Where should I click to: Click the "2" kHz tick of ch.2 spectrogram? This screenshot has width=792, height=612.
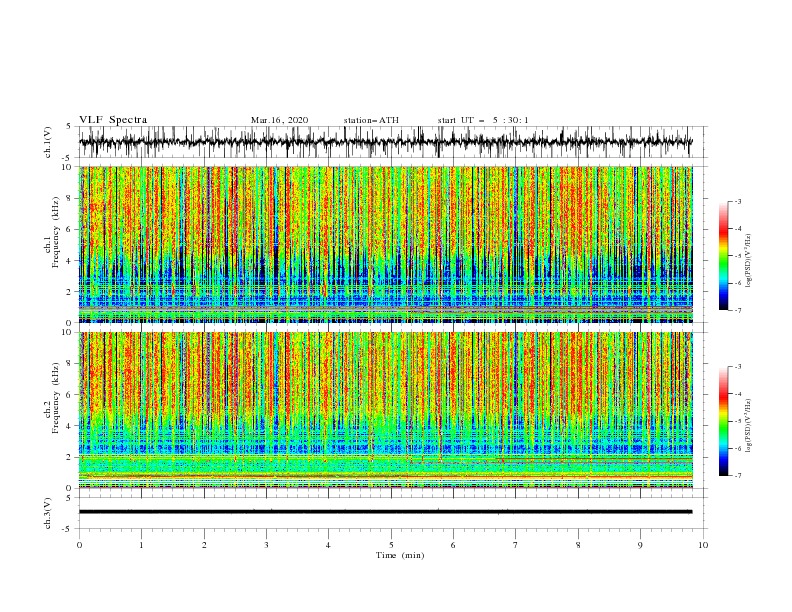[x=70, y=457]
